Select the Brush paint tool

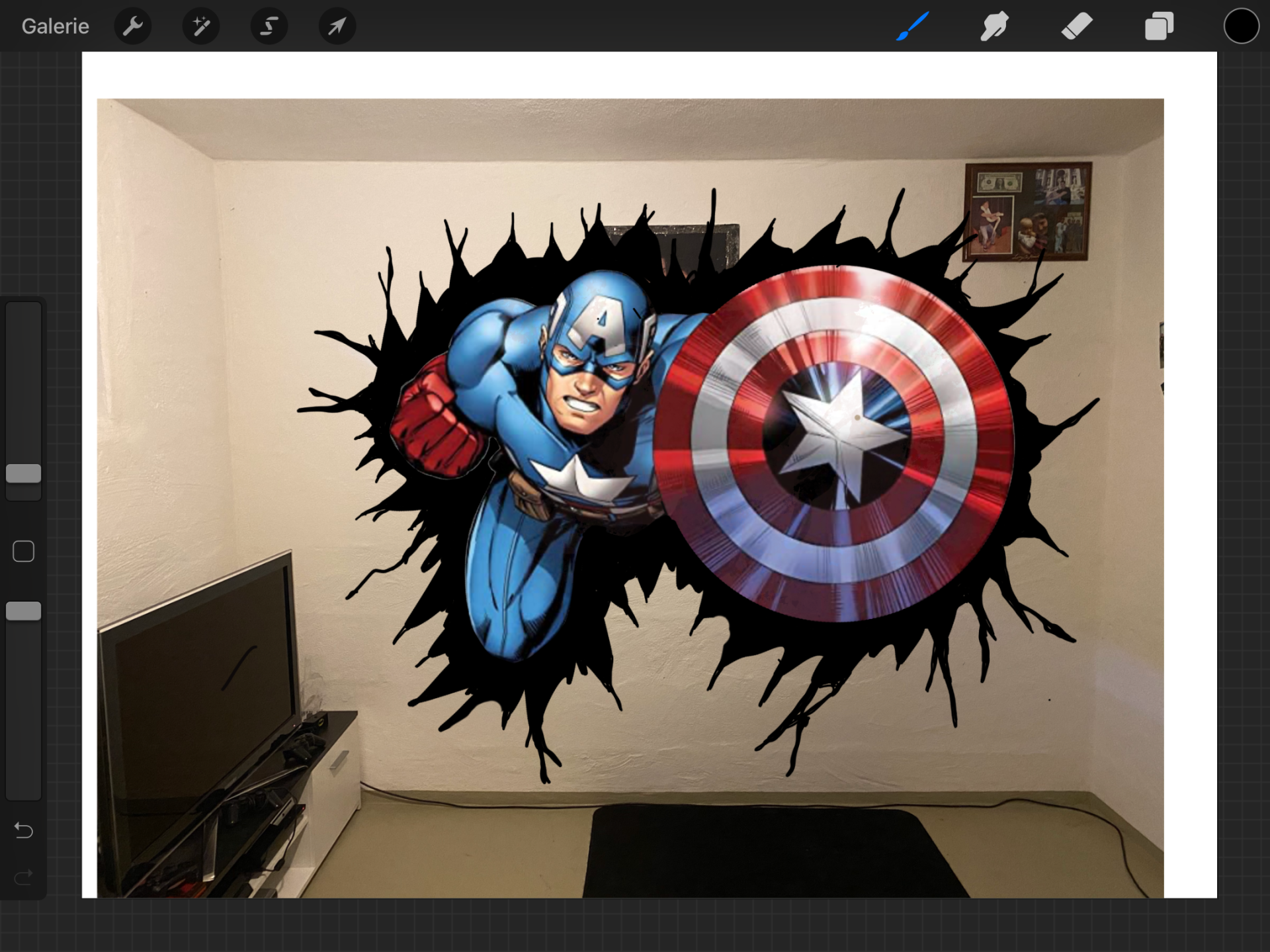click(x=913, y=26)
